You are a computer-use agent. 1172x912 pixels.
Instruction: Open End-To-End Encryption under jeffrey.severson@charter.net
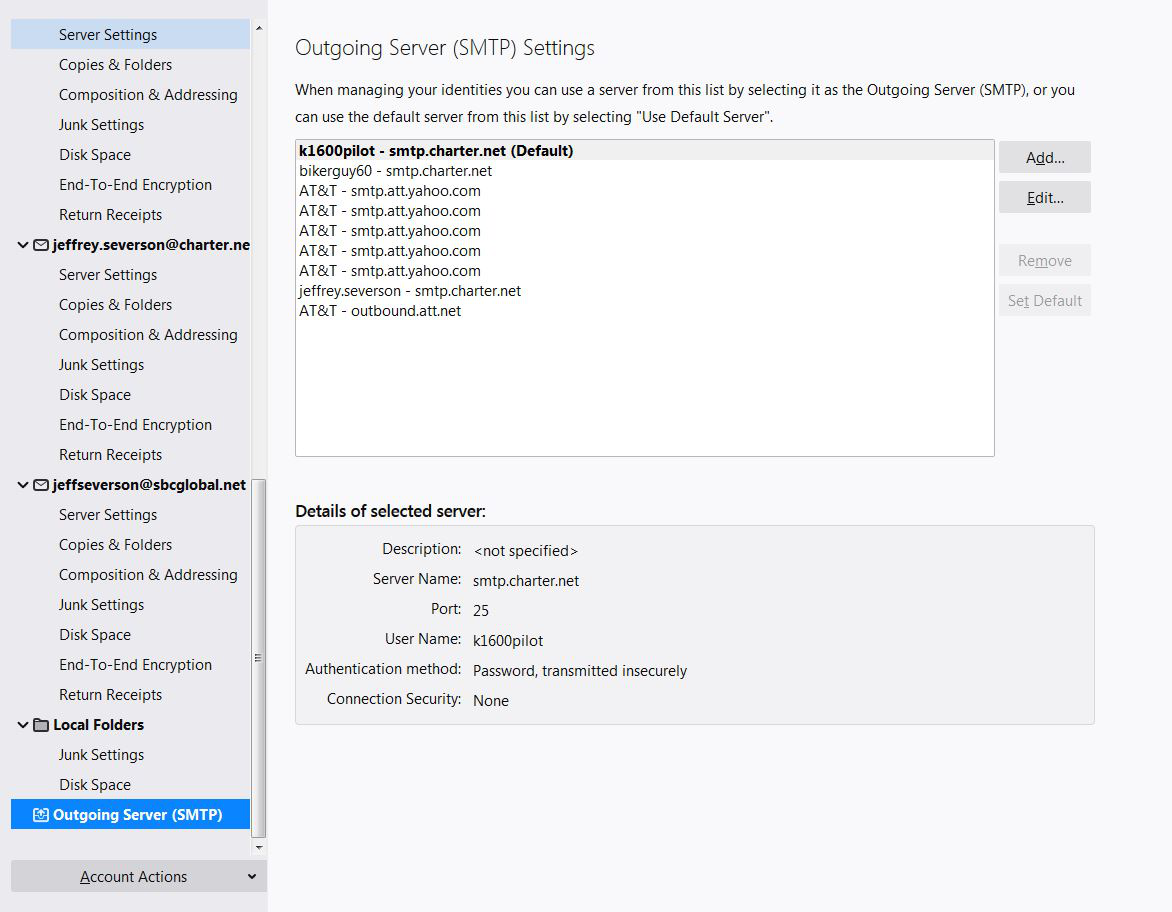[x=135, y=425]
